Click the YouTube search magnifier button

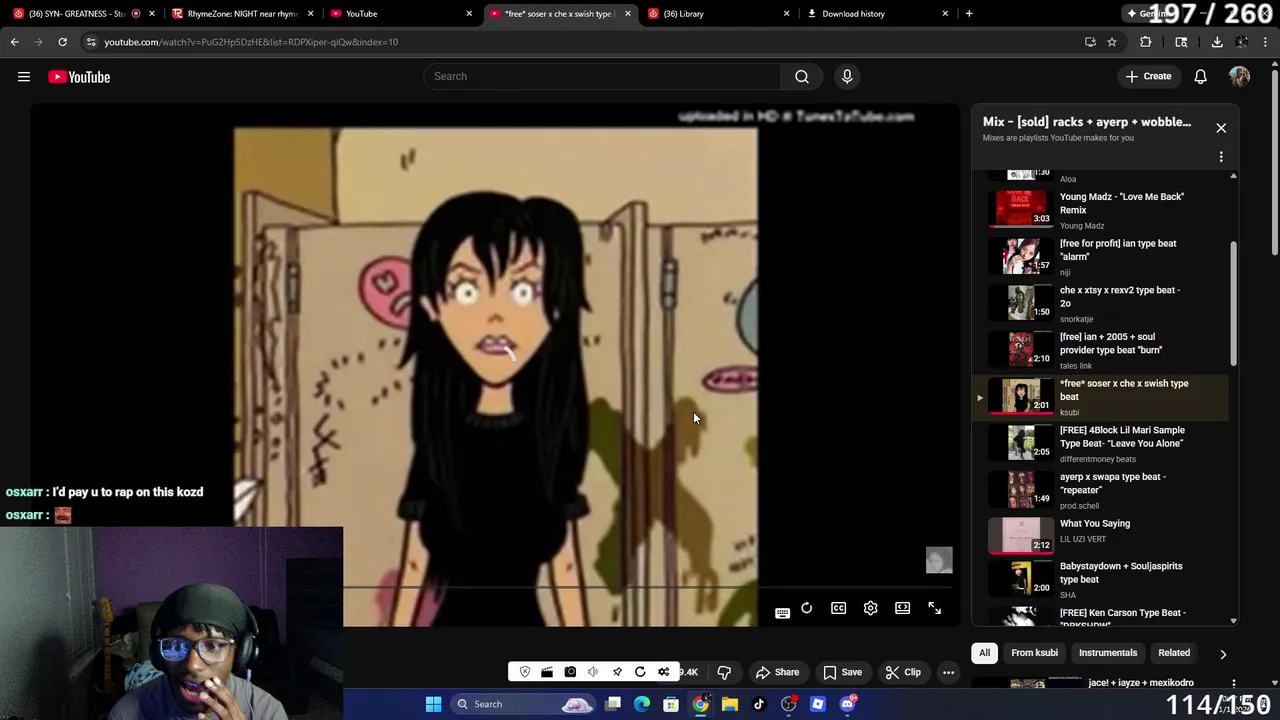tap(801, 76)
